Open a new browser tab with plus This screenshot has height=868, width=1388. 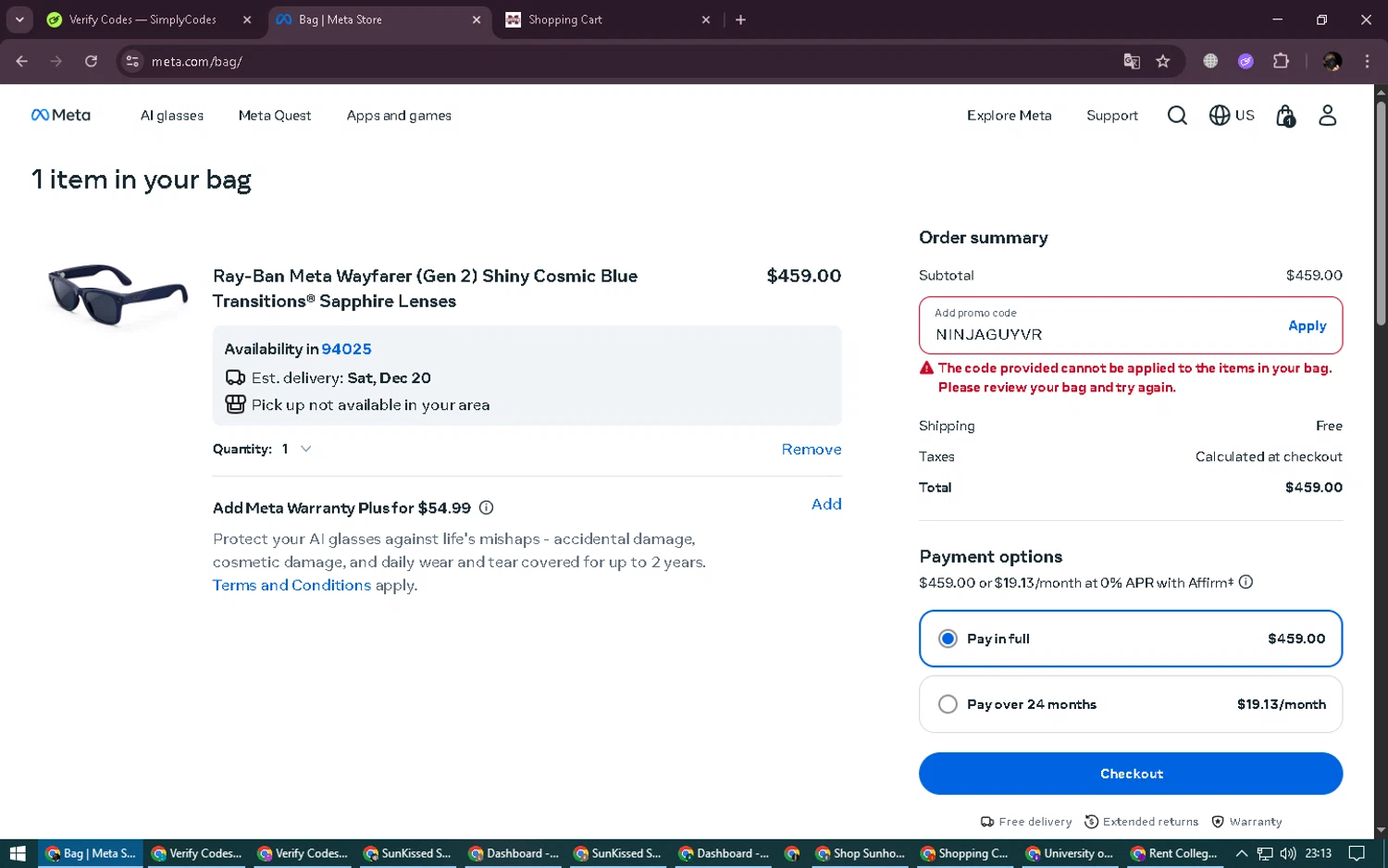[740, 19]
